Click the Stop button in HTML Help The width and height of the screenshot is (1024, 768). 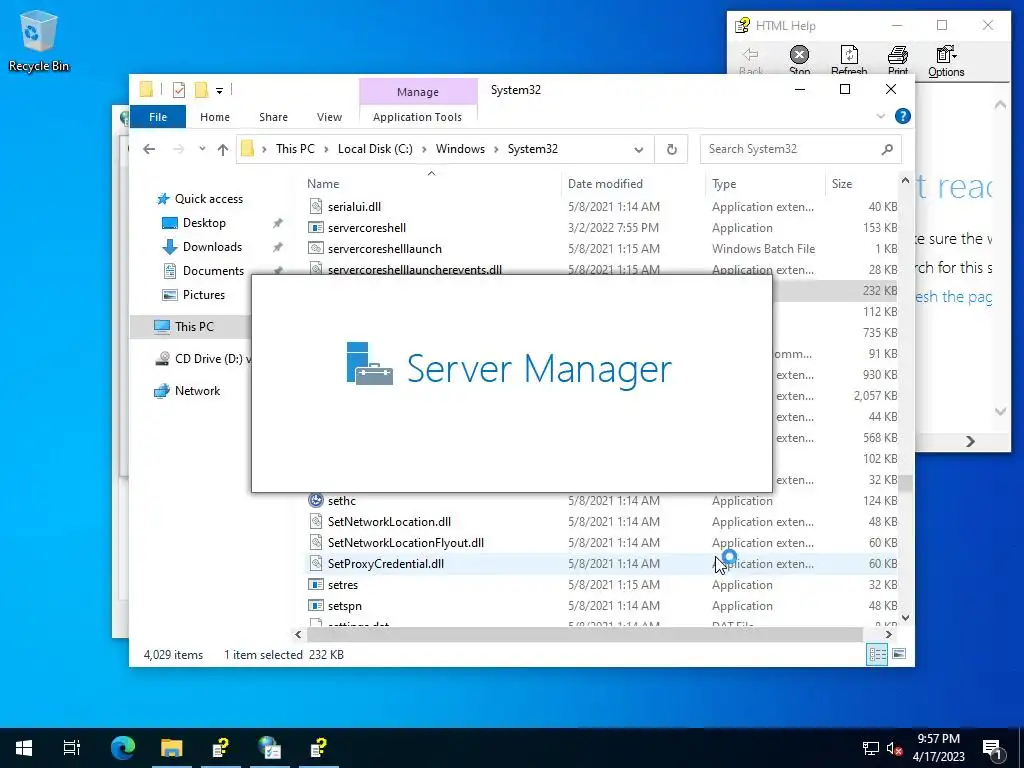(x=799, y=61)
